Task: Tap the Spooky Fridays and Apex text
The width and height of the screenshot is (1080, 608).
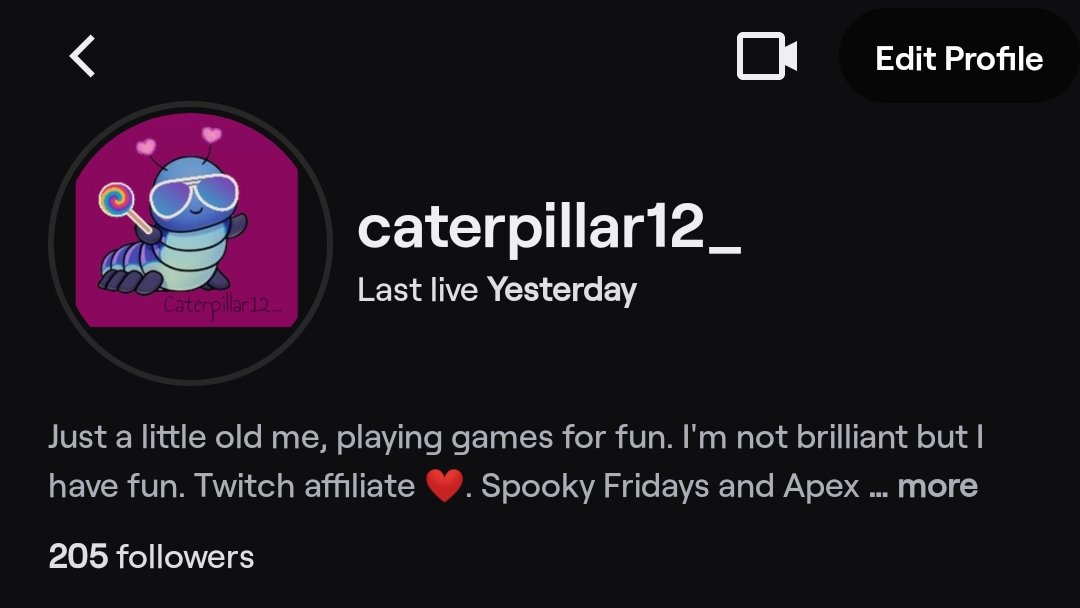Action: tap(670, 486)
